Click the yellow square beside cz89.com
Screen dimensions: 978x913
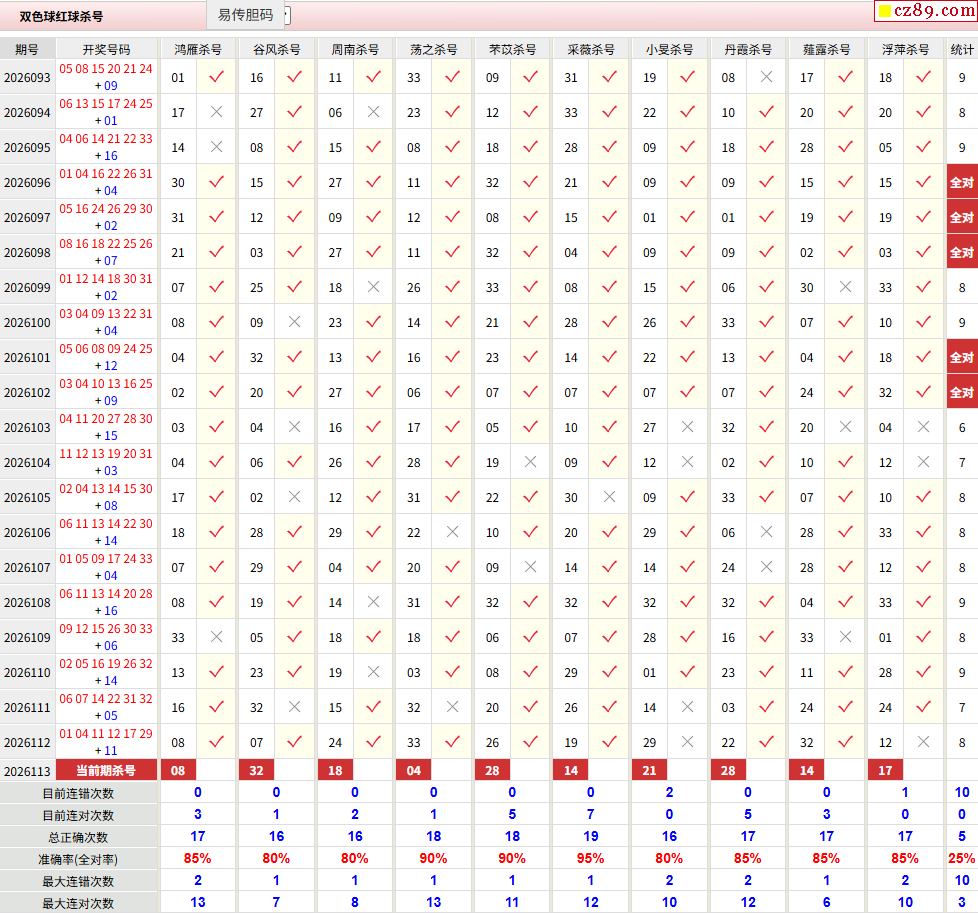point(884,11)
